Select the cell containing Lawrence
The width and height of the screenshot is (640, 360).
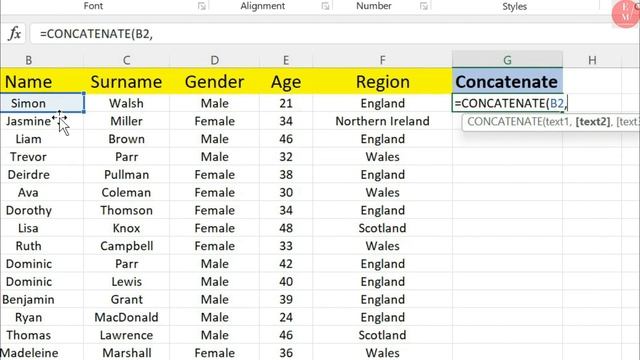[127, 335]
